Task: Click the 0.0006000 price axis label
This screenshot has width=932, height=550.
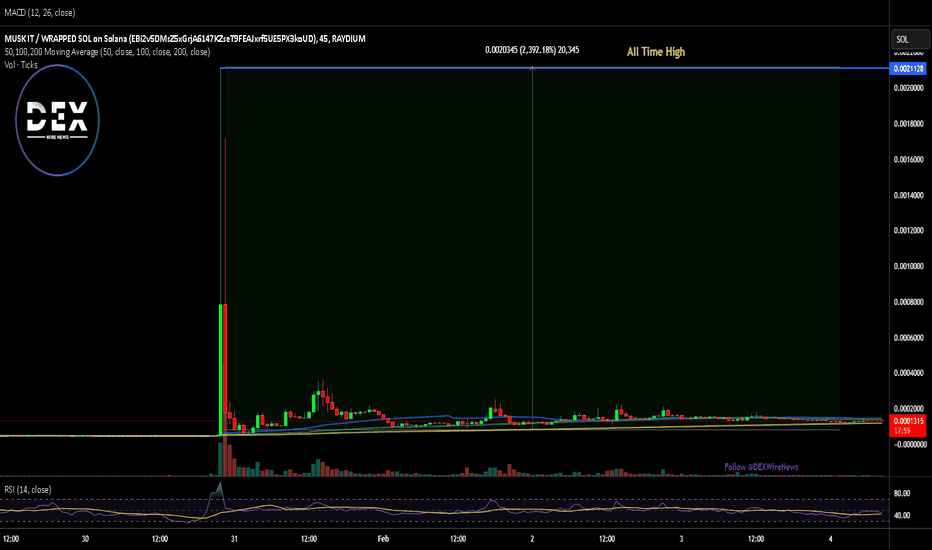Action: pyautogui.click(x=909, y=337)
